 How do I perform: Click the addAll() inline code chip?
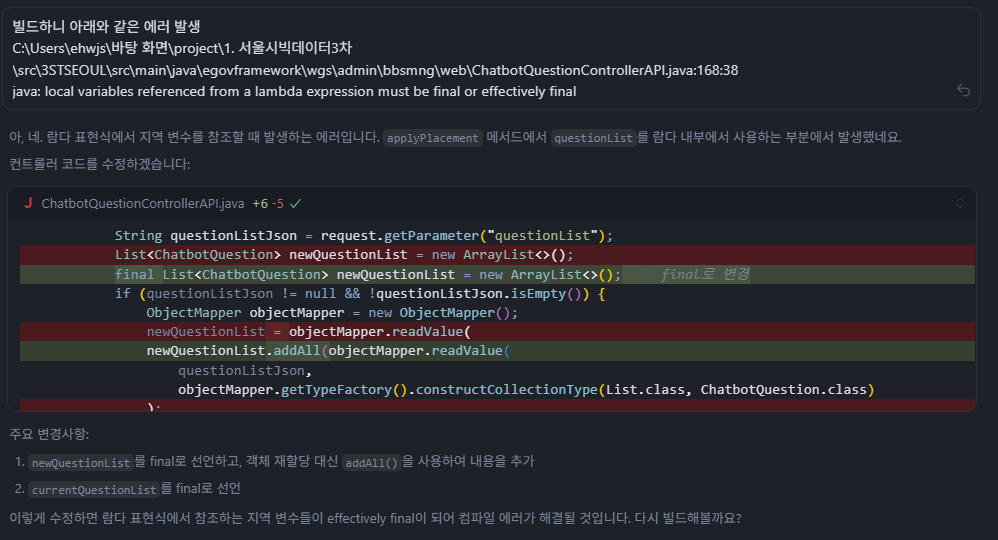(371, 462)
